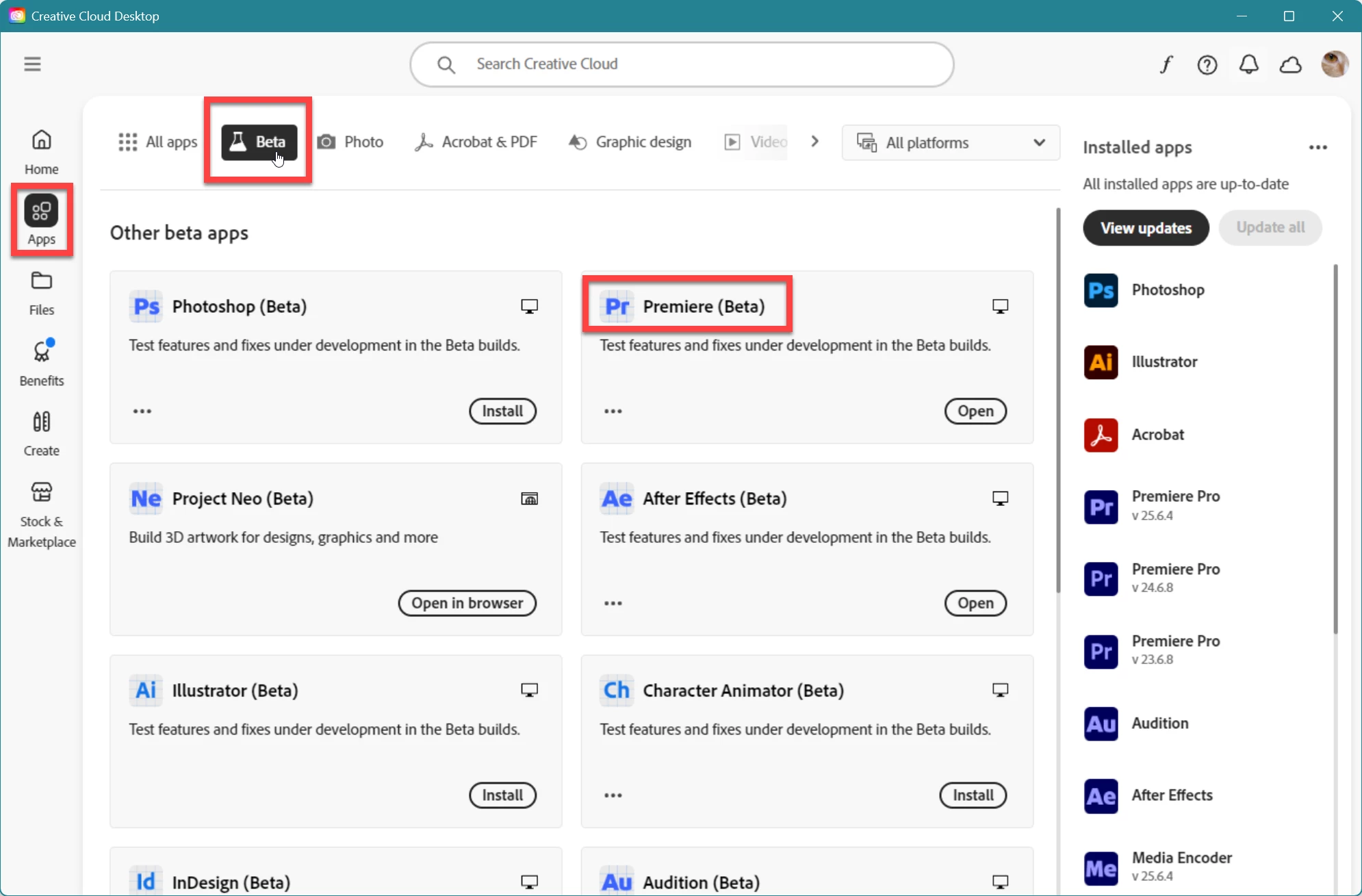This screenshot has height=896, width=1362.
Task: Show more category tabs with the chevron
Action: pyautogui.click(x=814, y=141)
